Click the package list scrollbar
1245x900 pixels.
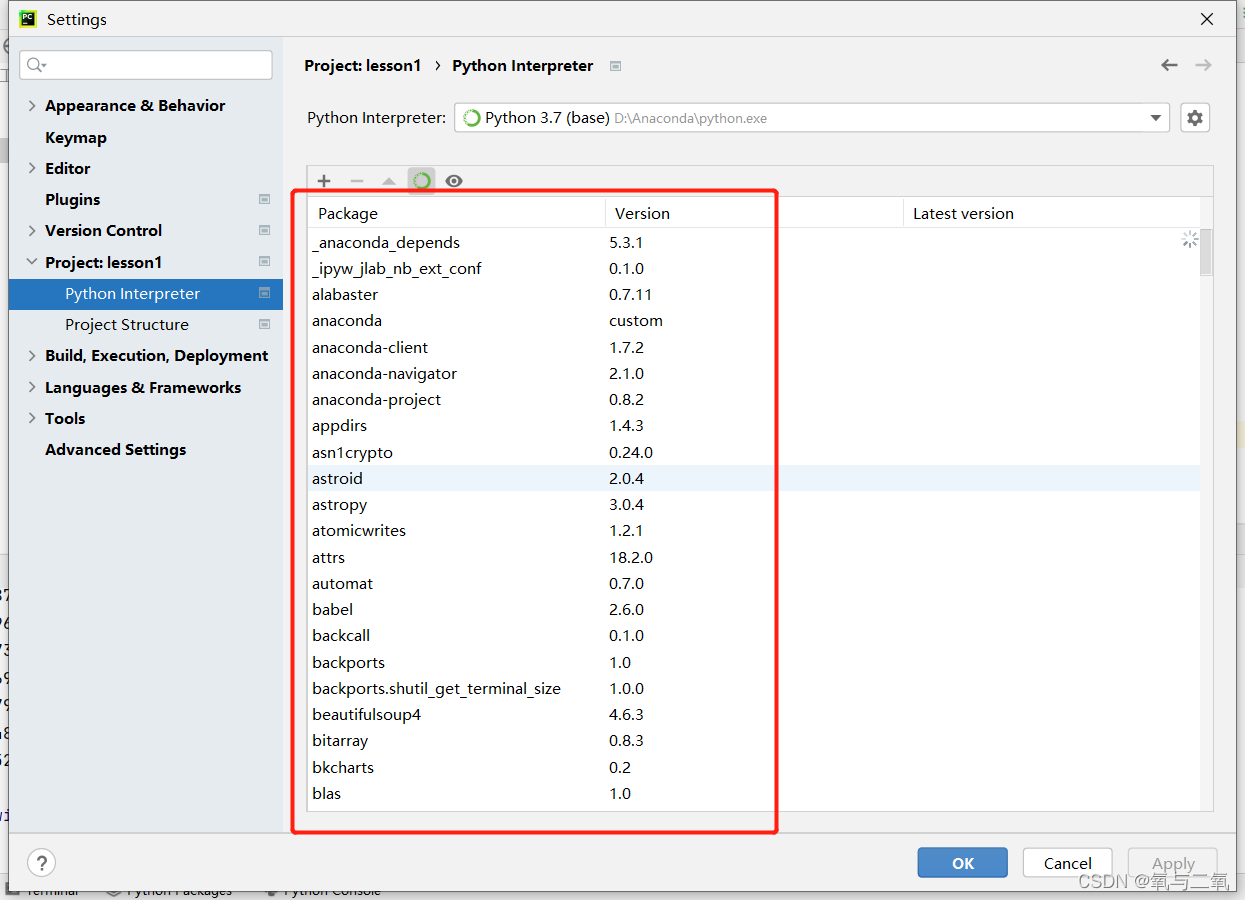coord(1206,251)
